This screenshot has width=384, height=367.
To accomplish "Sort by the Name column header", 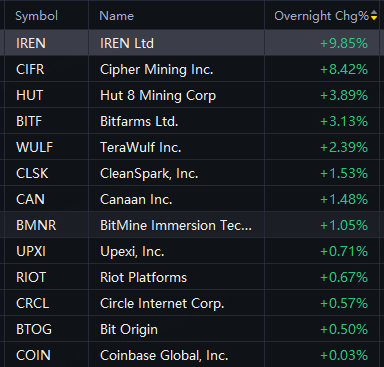I will [x=116, y=16].
